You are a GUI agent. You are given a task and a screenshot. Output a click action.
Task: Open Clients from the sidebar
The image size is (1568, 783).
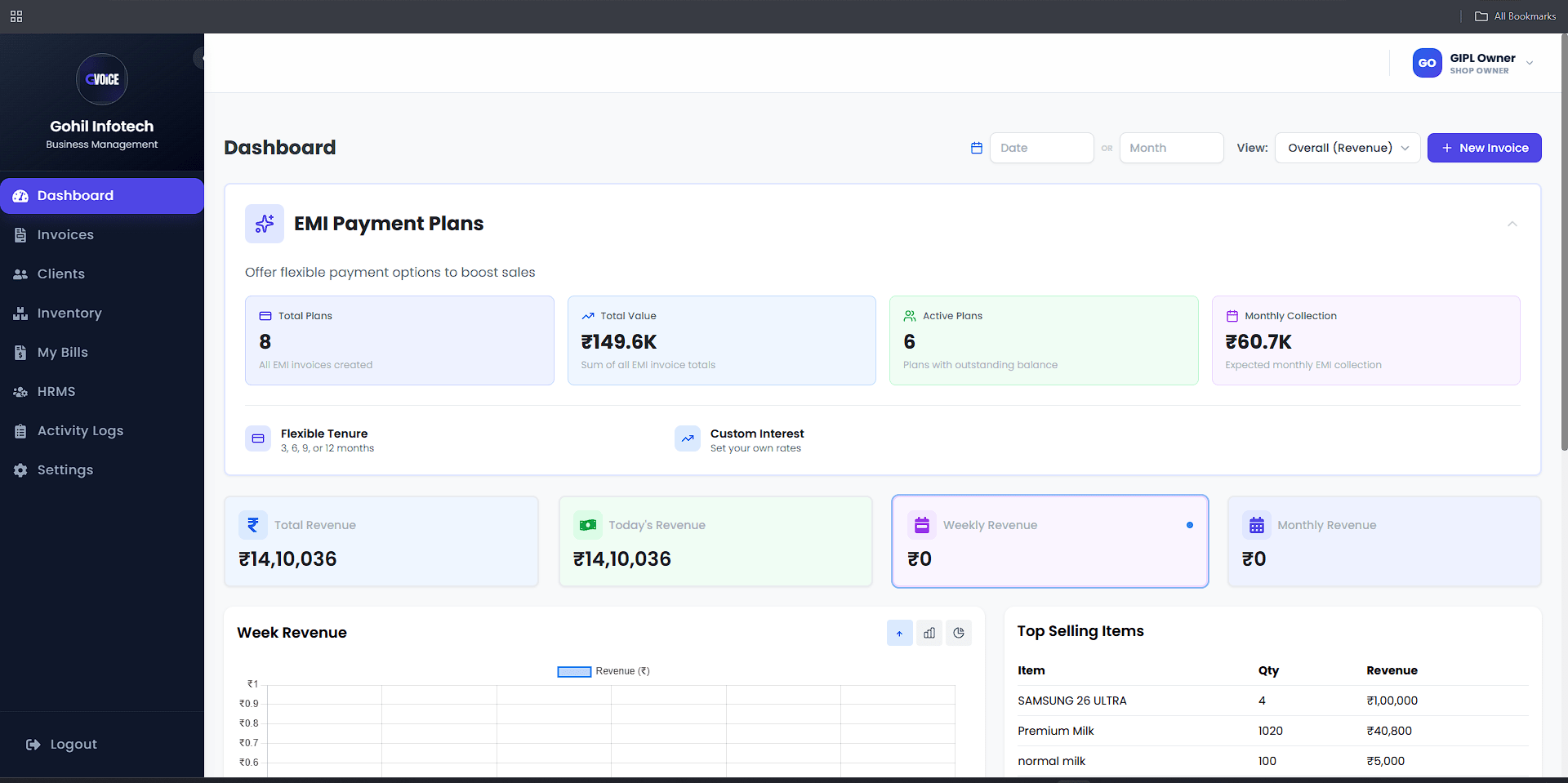pos(102,274)
